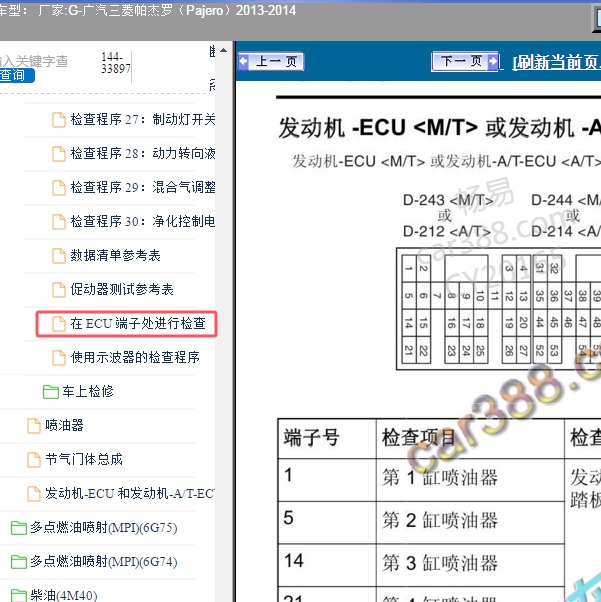Click the folder icon beside 多点燃油喷射(MPI)(6G75)

point(19,528)
